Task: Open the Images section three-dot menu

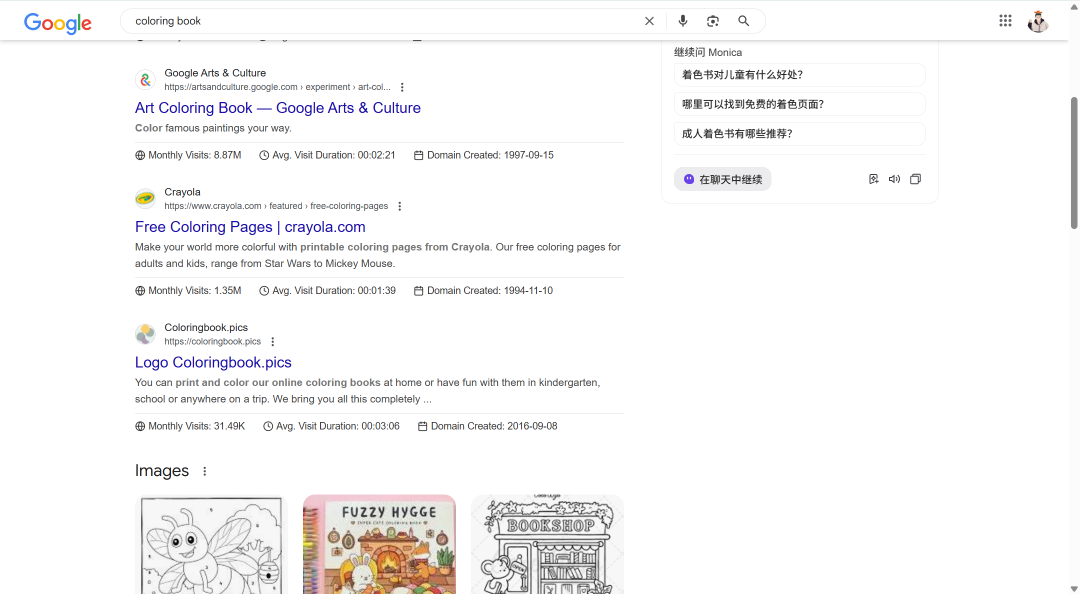Action: pos(205,471)
